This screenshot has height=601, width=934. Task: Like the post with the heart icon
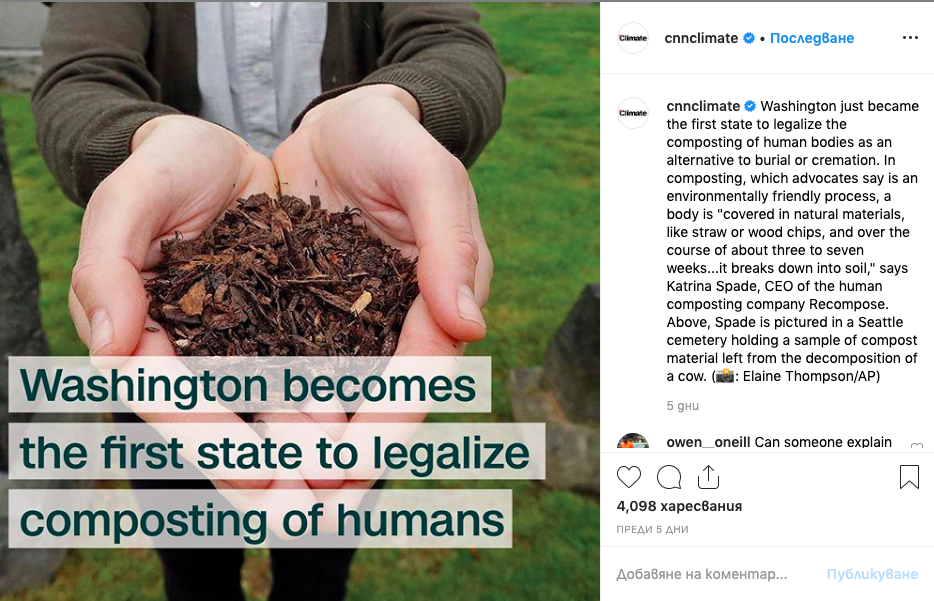click(629, 477)
